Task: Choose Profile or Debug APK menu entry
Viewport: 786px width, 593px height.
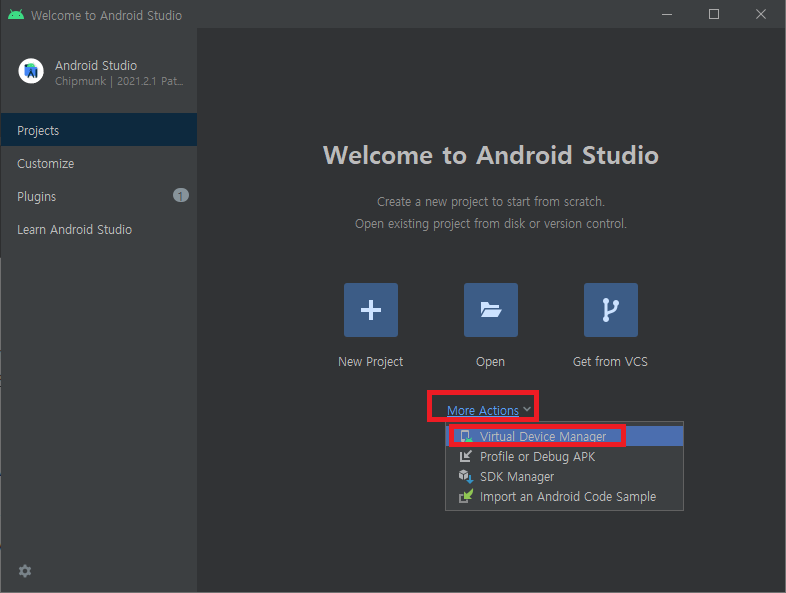Action: coord(564,456)
